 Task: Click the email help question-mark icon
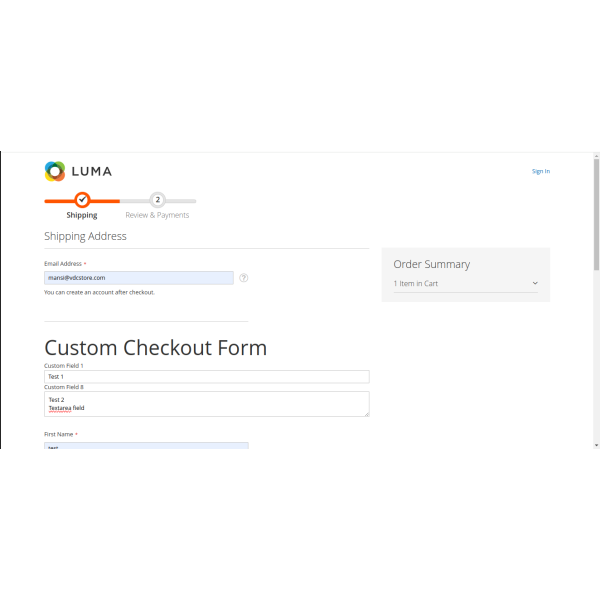[x=244, y=278]
